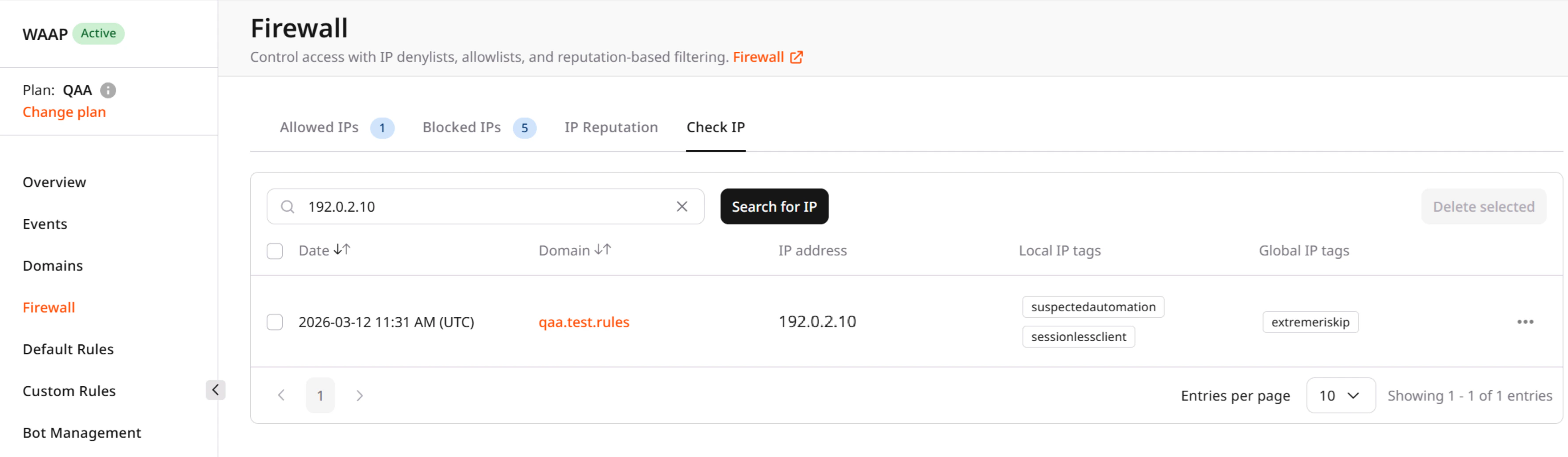1568x457 pixels.
Task: Check the select-all checkbox in table header
Action: [x=275, y=251]
